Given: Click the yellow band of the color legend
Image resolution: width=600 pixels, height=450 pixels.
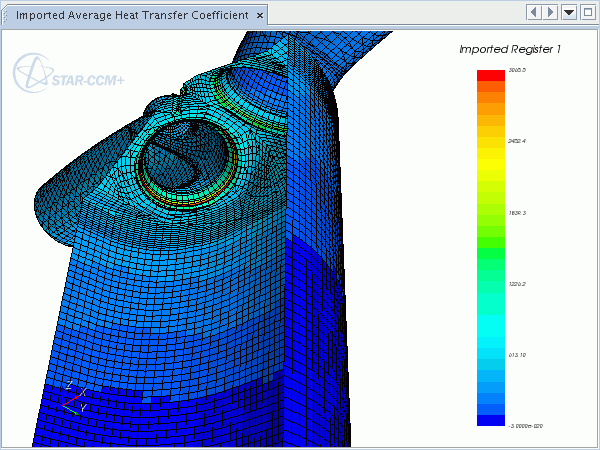Looking at the screenshot, I should (x=490, y=170).
